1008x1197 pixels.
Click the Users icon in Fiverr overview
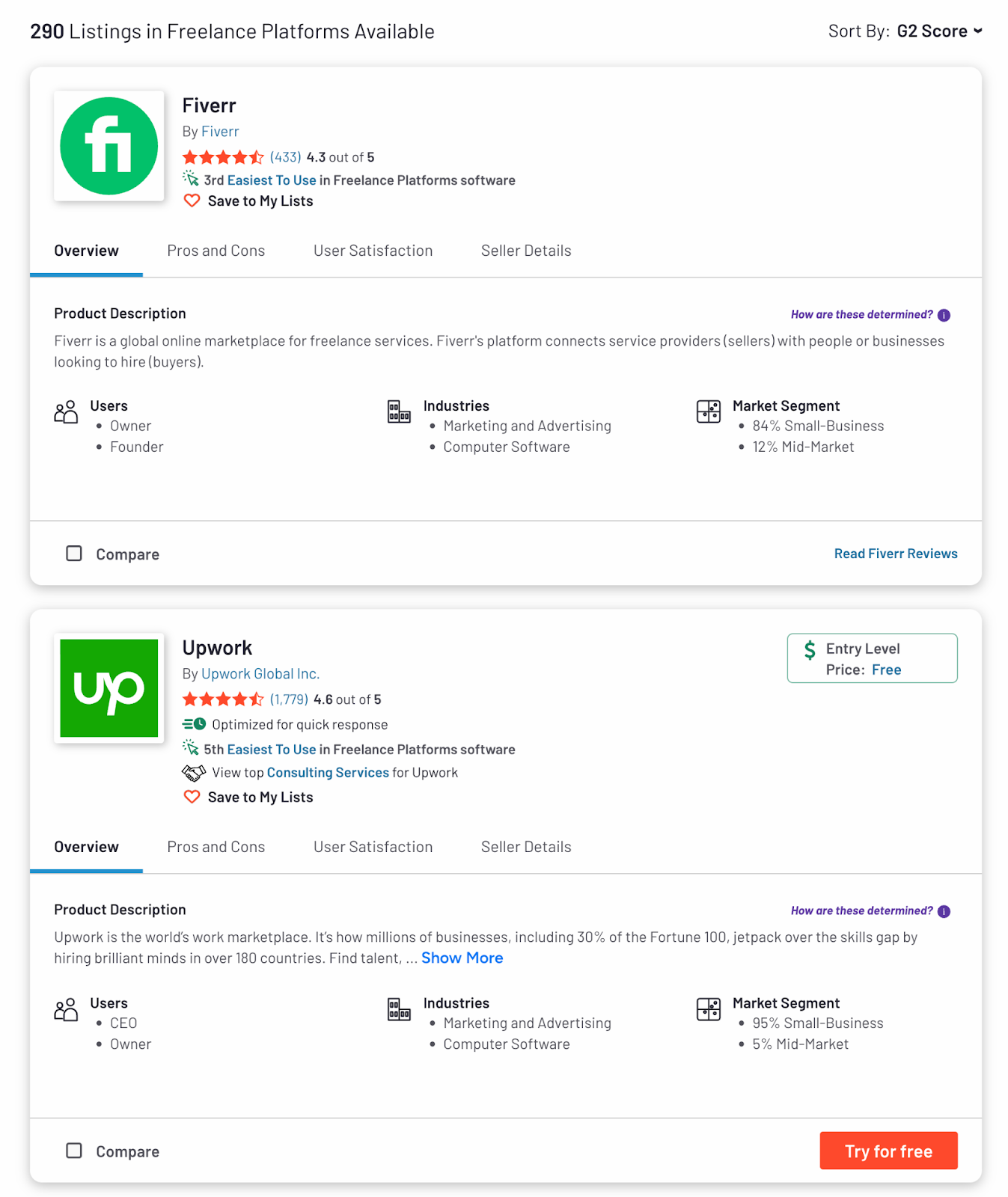coord(65,411)
